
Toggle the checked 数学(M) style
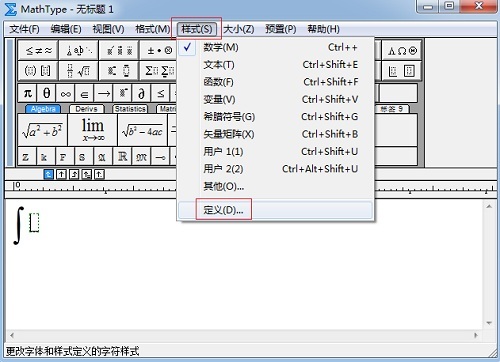[x=275, y=47]
